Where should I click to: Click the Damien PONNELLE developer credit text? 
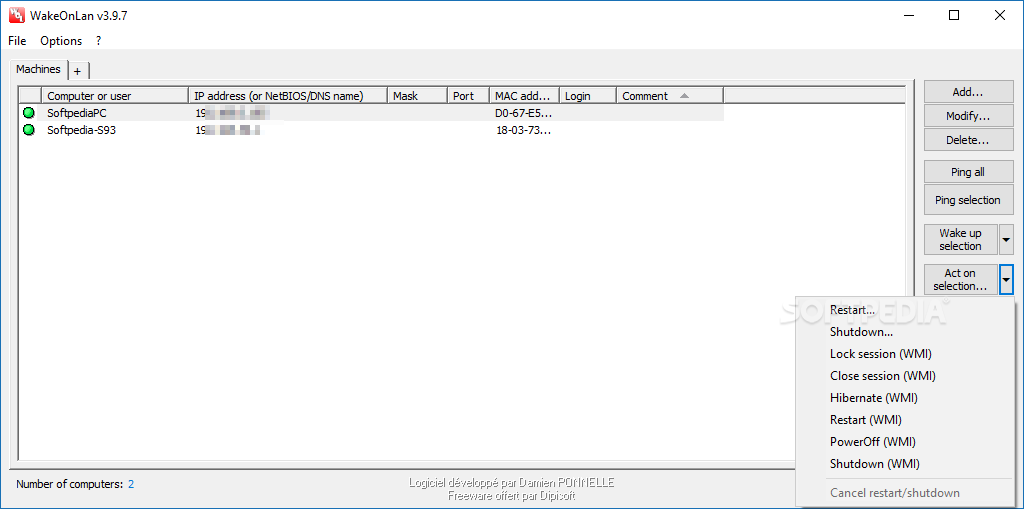(511, 483)
